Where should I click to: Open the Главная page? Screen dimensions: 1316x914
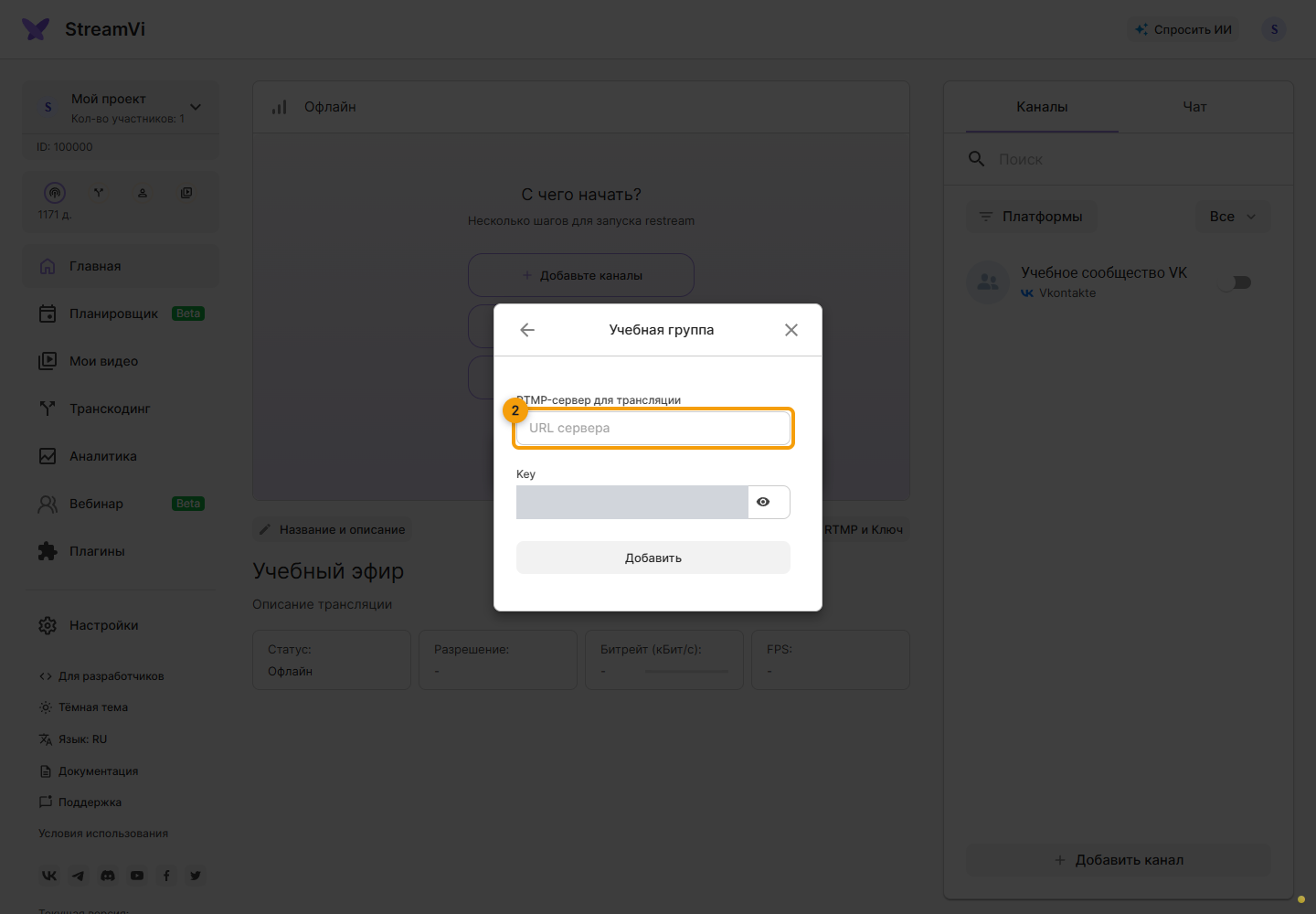pyautogui.click(x=121, y=266)
